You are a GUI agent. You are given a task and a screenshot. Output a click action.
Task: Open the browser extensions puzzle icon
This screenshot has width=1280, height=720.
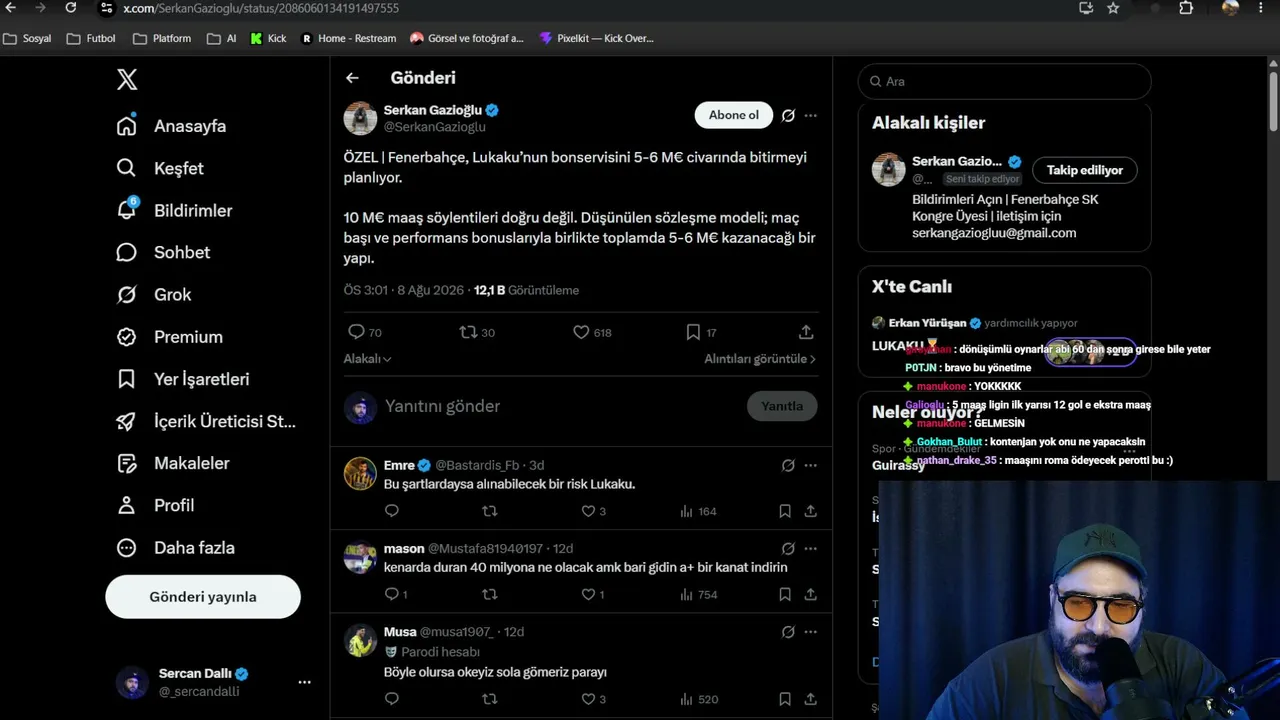[1186, 8]
